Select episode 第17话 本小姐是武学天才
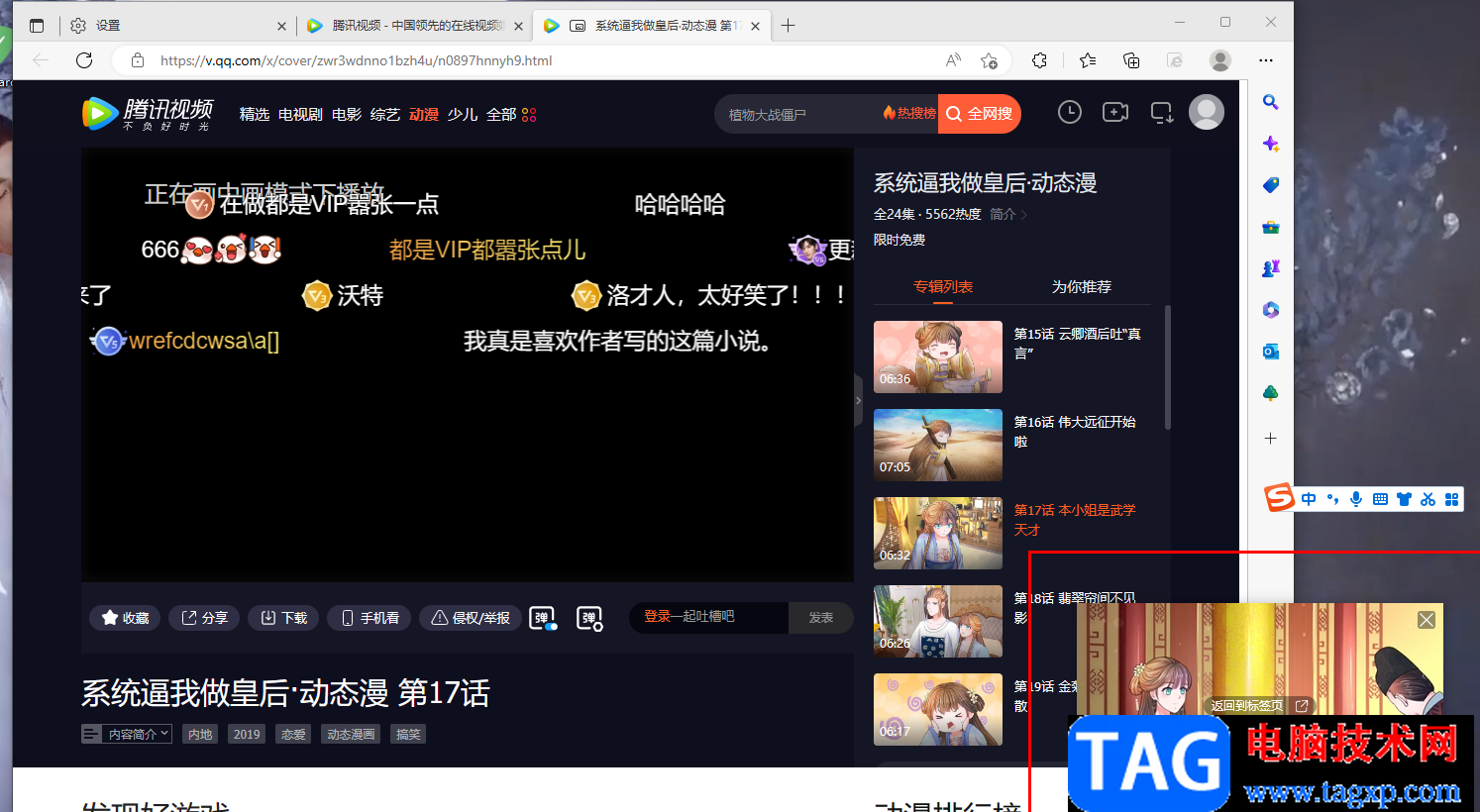 pyautogui.click(x=1075, y=520)
